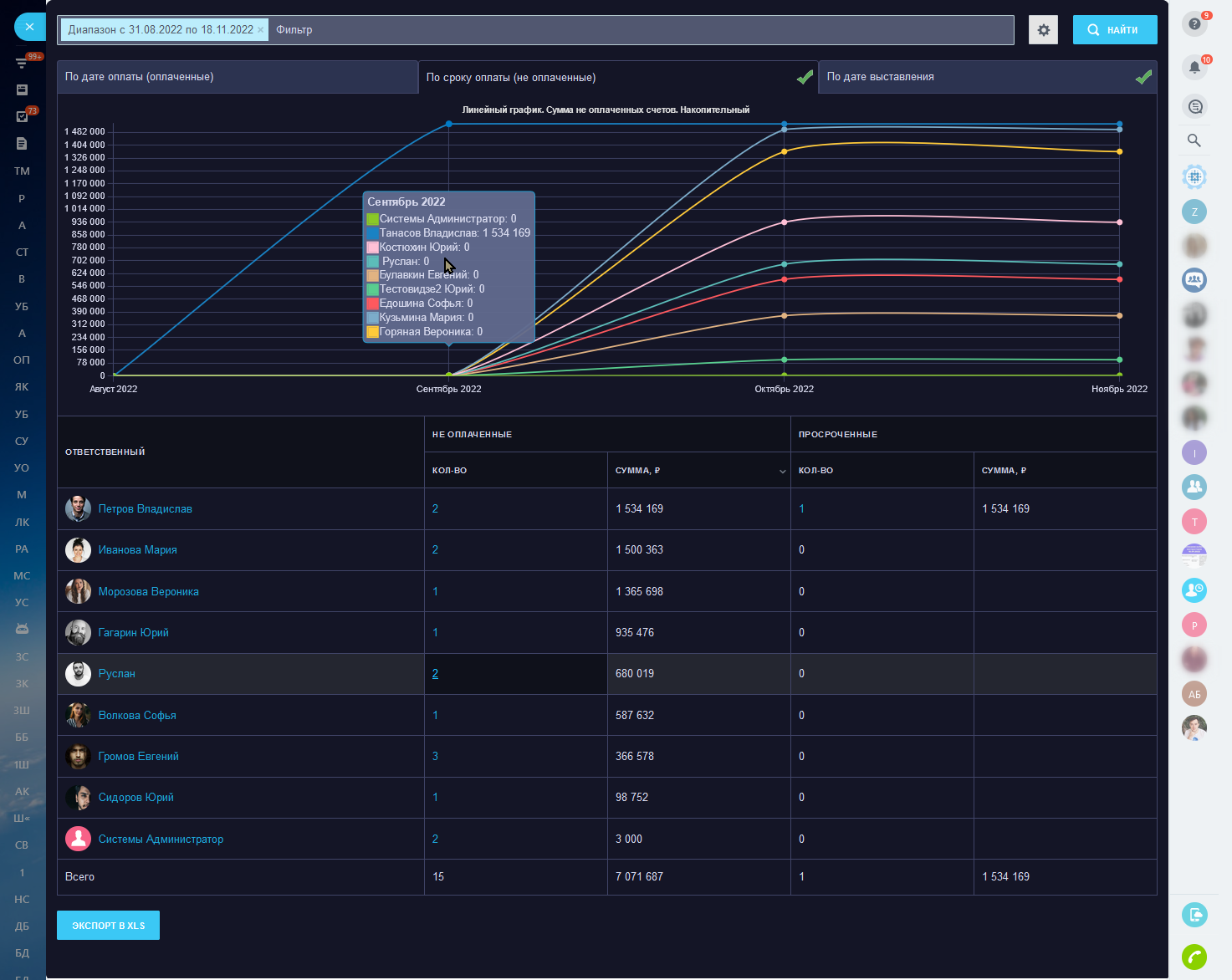Remove the date range filter chip
1232x980 pixels.
click(x=260, y=30)
